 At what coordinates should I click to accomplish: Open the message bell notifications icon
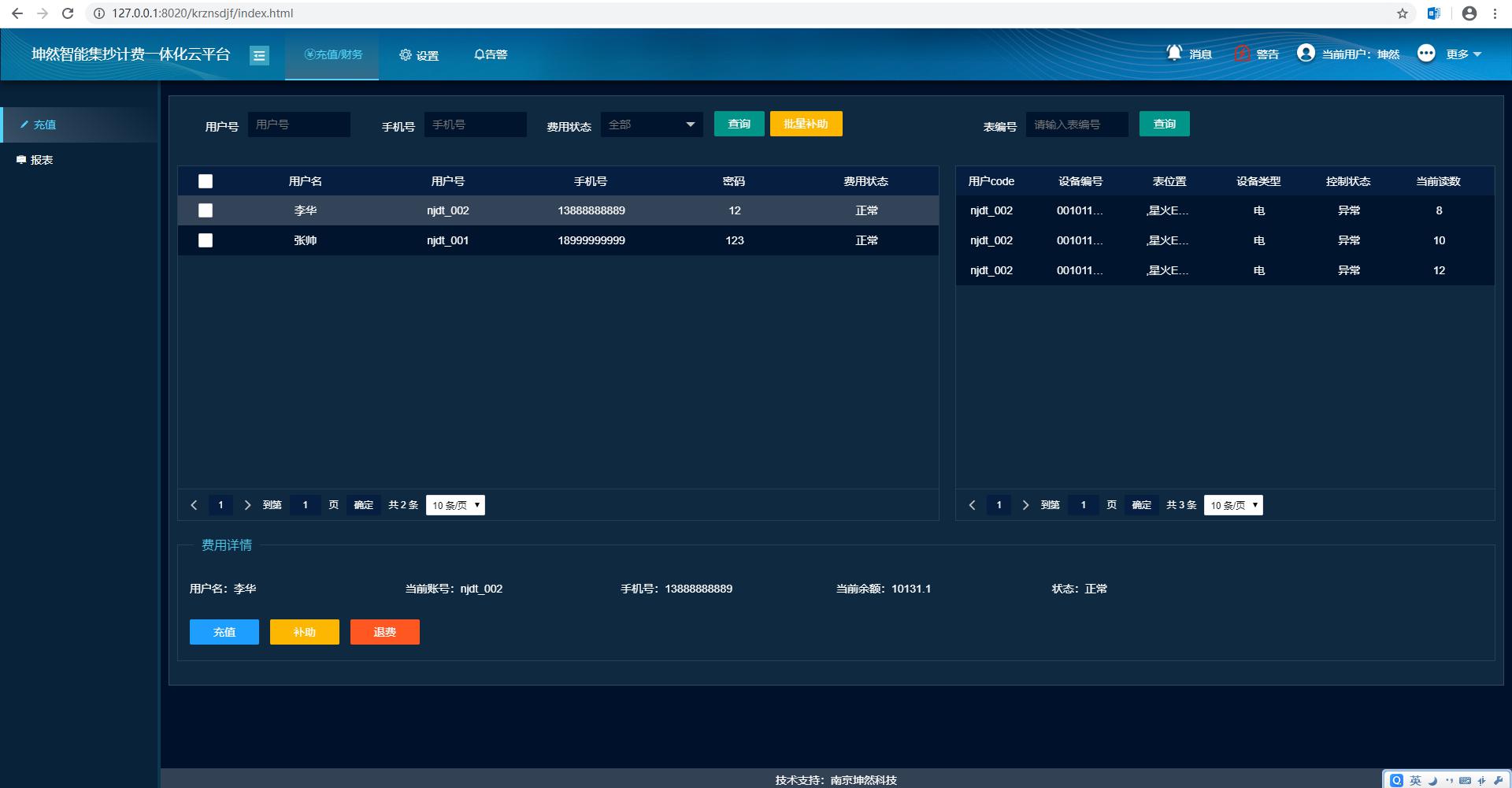pyautogui.click(x=1174, y=53)
